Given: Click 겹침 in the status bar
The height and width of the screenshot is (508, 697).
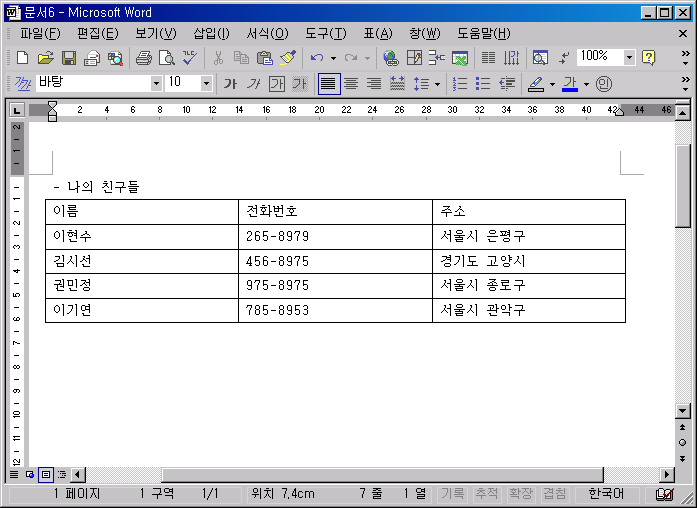Looking at the screenshot, I should (x=555, y=493).
